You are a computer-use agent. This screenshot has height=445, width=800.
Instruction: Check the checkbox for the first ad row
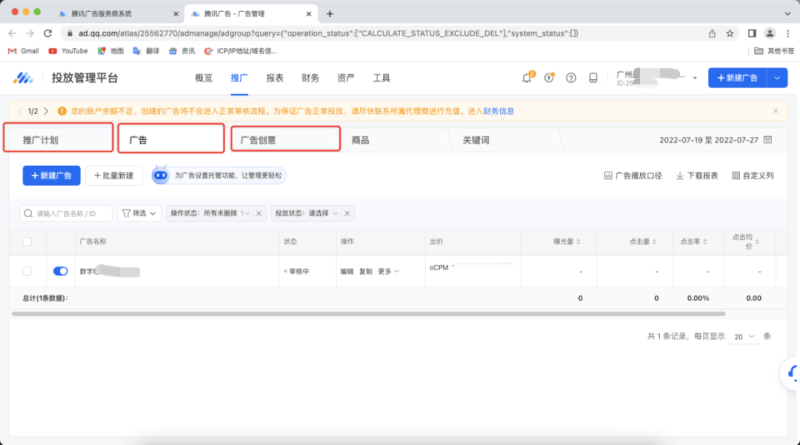click(27, 271)
